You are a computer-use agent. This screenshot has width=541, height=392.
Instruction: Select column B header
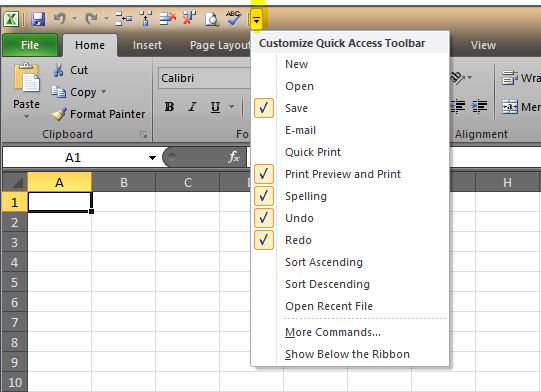click(124, 183)
